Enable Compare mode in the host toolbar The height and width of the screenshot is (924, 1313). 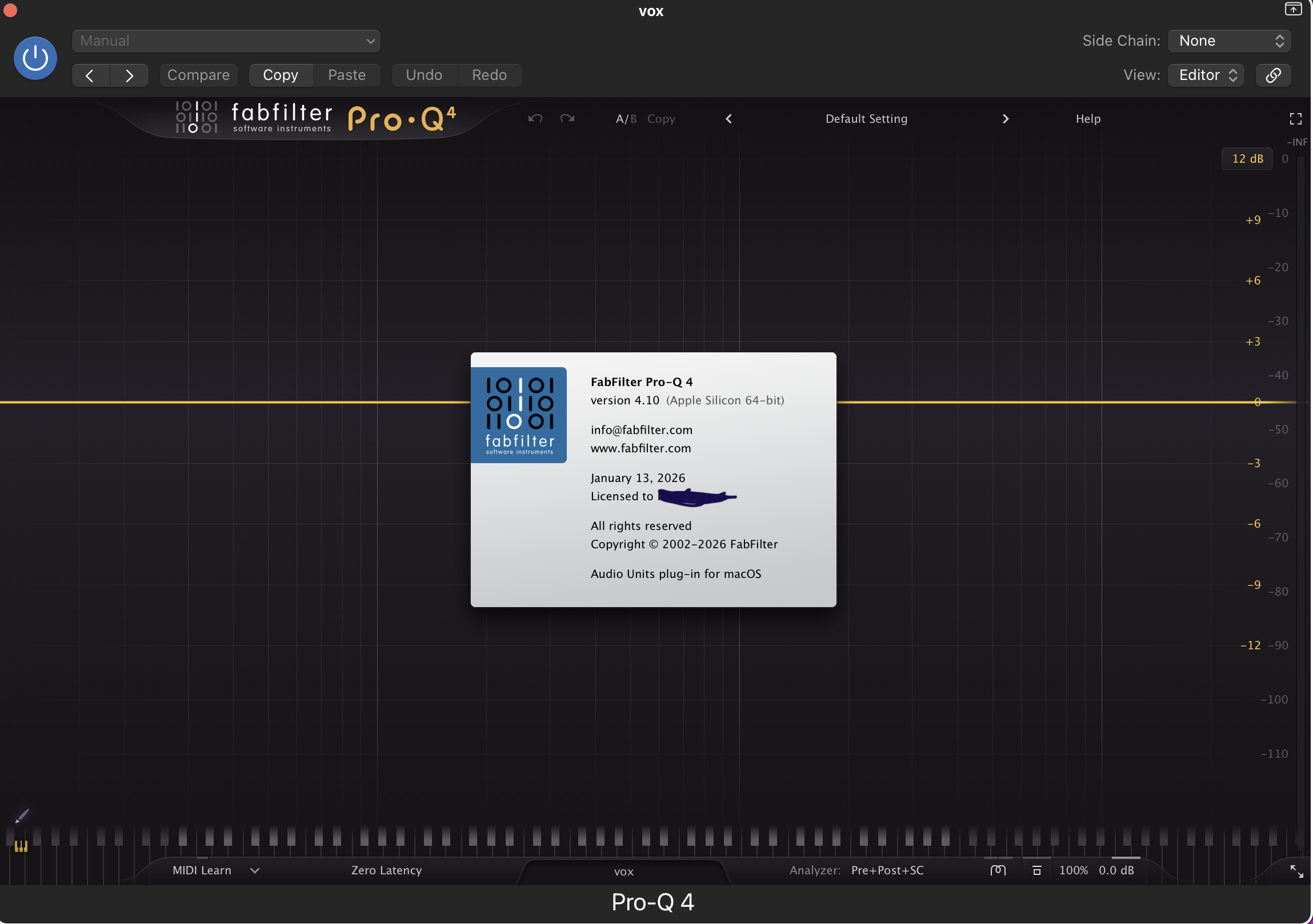[x=198, y=75]
